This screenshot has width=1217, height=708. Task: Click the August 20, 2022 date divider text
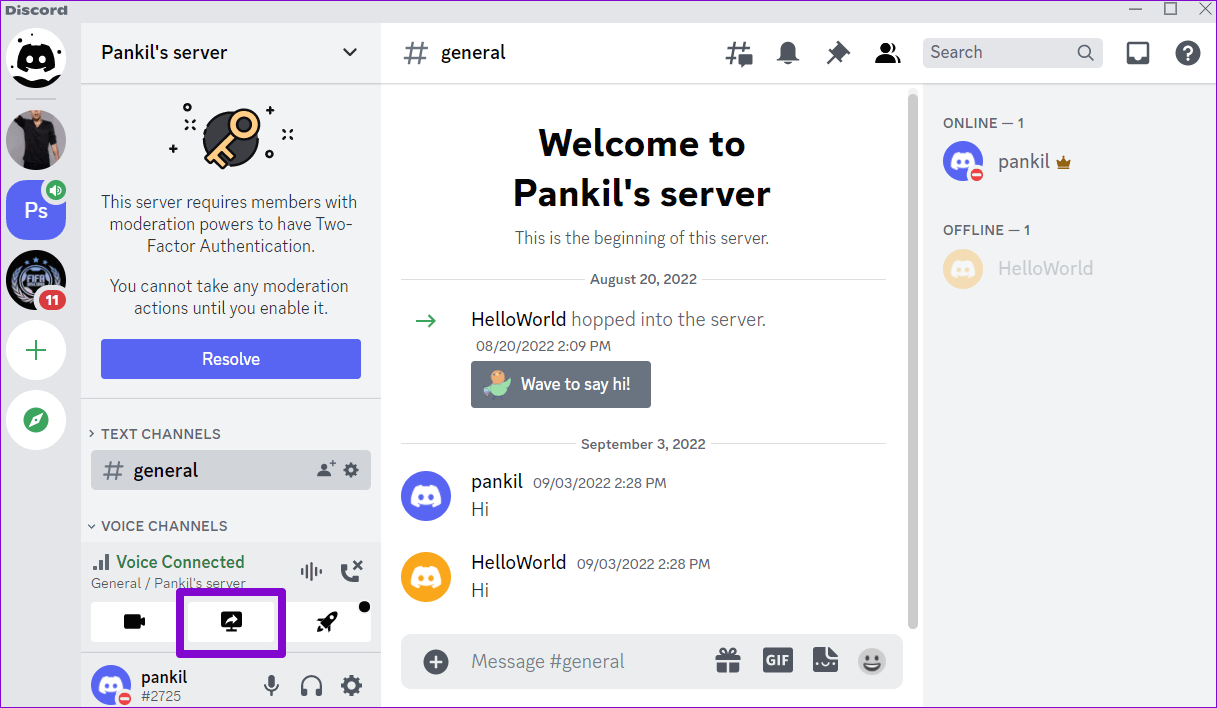(644, 279)
